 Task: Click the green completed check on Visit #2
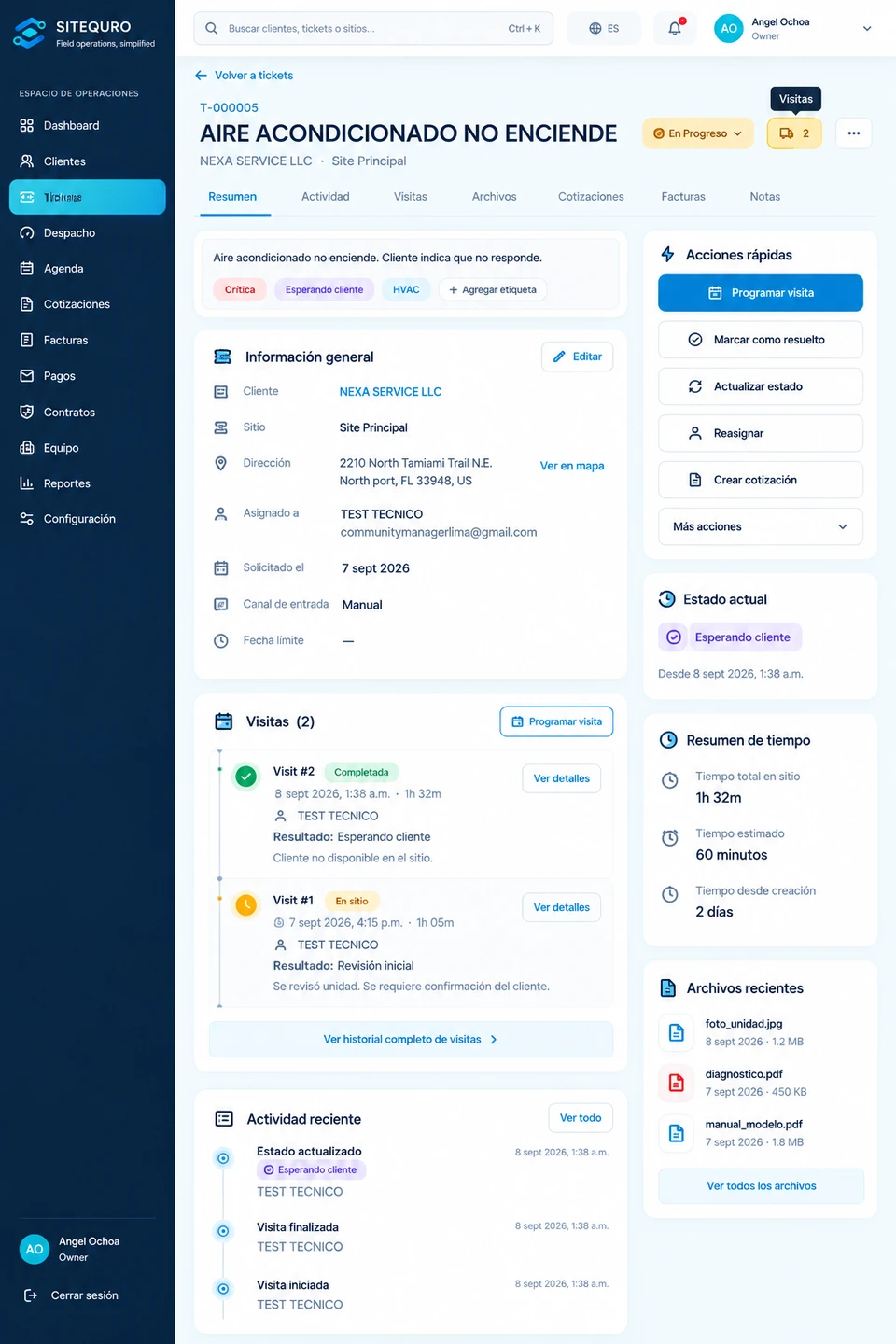245,777
